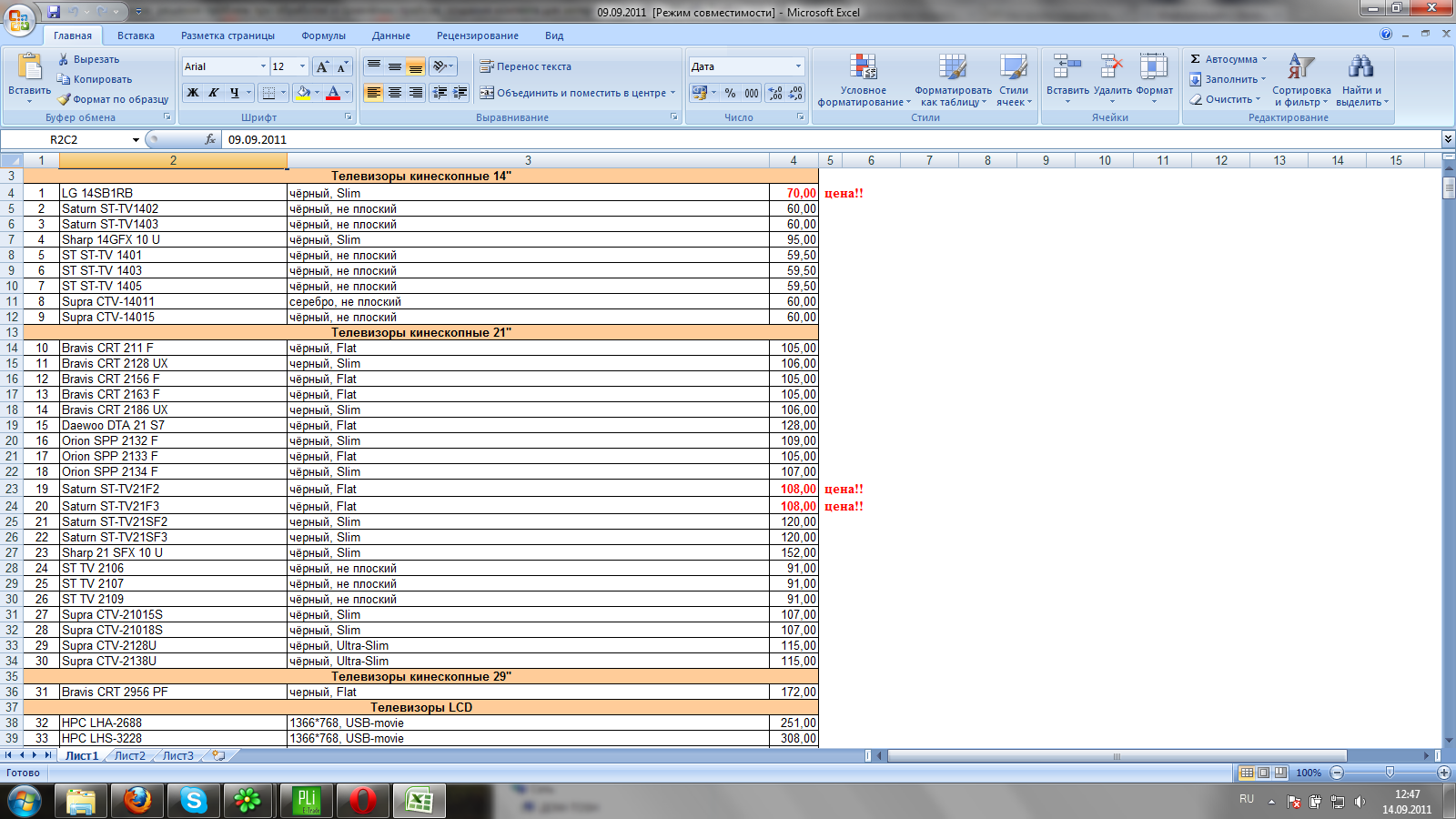This screenshot has height=819, width=1456.
Task: Open Format as Table (Форматировать как таблицу)
Action: tap(953, 80)
